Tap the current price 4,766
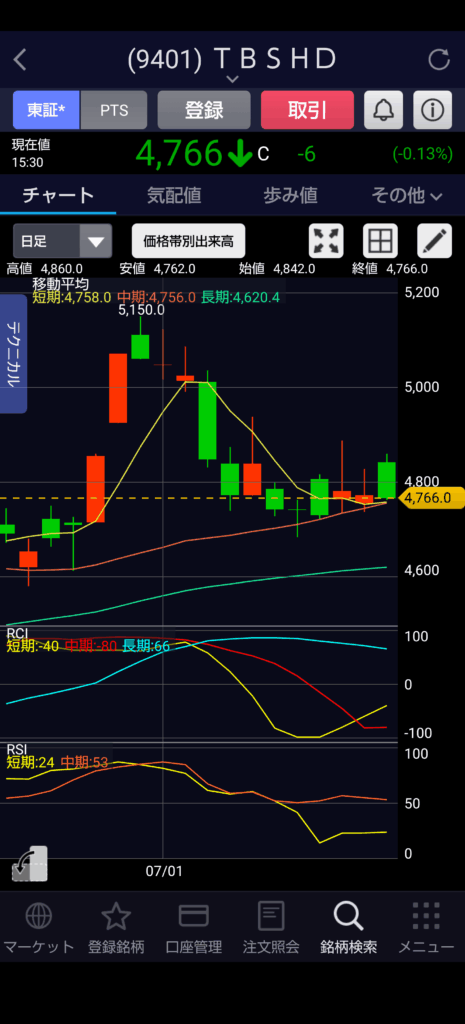Image resolution: width=465 pixels, height=1024 pixels. (179, 153)
